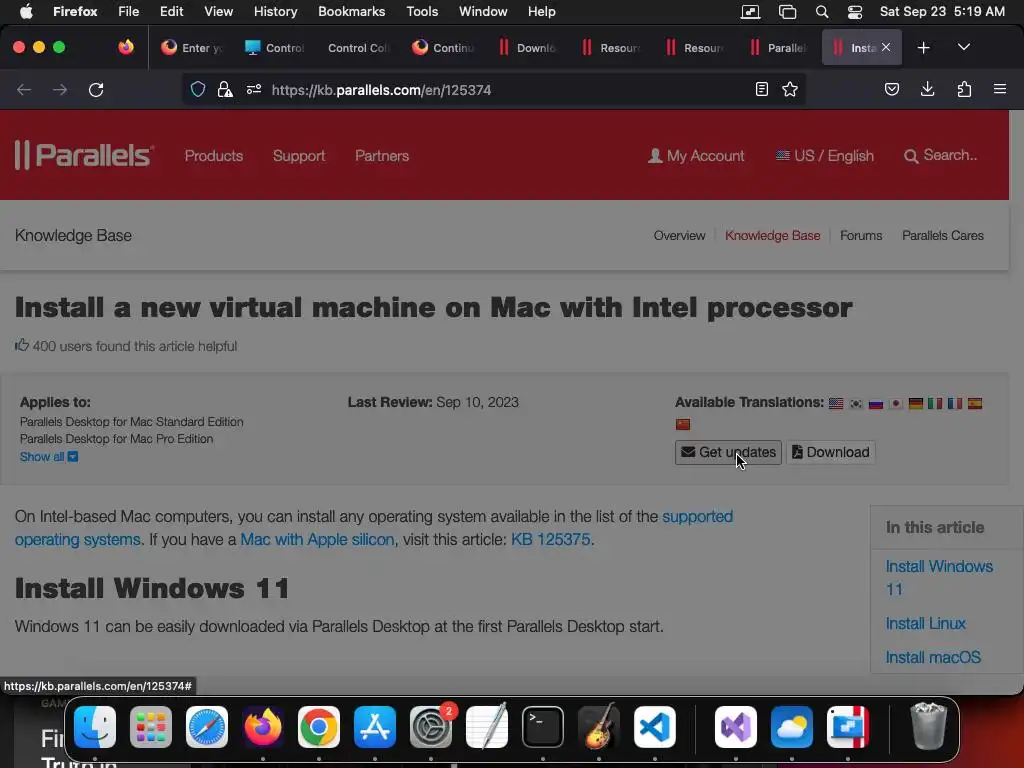Select the German flag translation
The height and width of the screenshot is (768, 1024).
[916, 403]
